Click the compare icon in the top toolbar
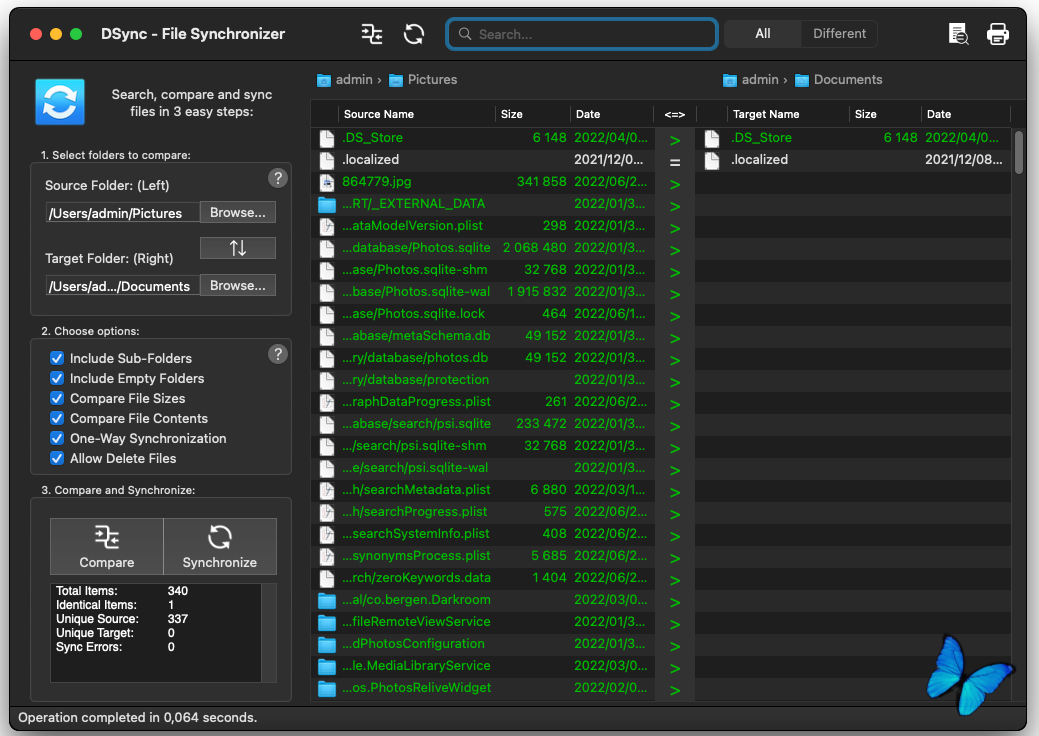1039x736 pixels. [372, 34]
